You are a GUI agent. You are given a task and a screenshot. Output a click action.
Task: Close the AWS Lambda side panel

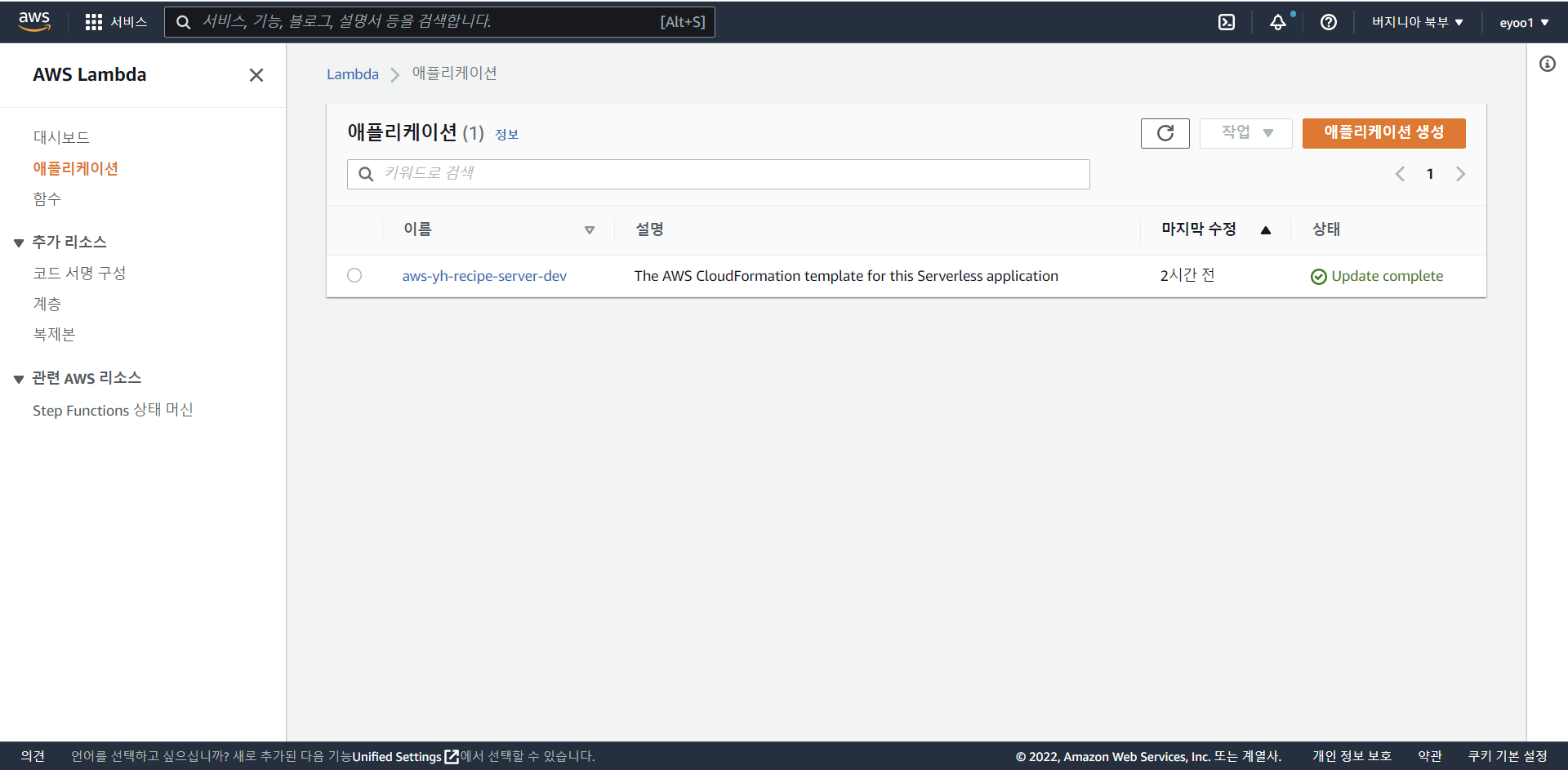pos(256,75)
